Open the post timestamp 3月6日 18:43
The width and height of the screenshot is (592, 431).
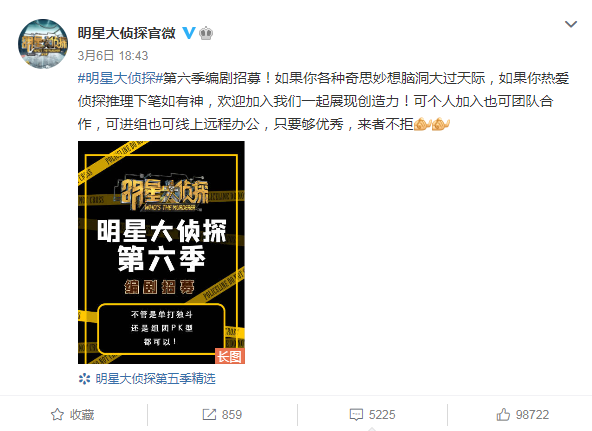point(113,56)
